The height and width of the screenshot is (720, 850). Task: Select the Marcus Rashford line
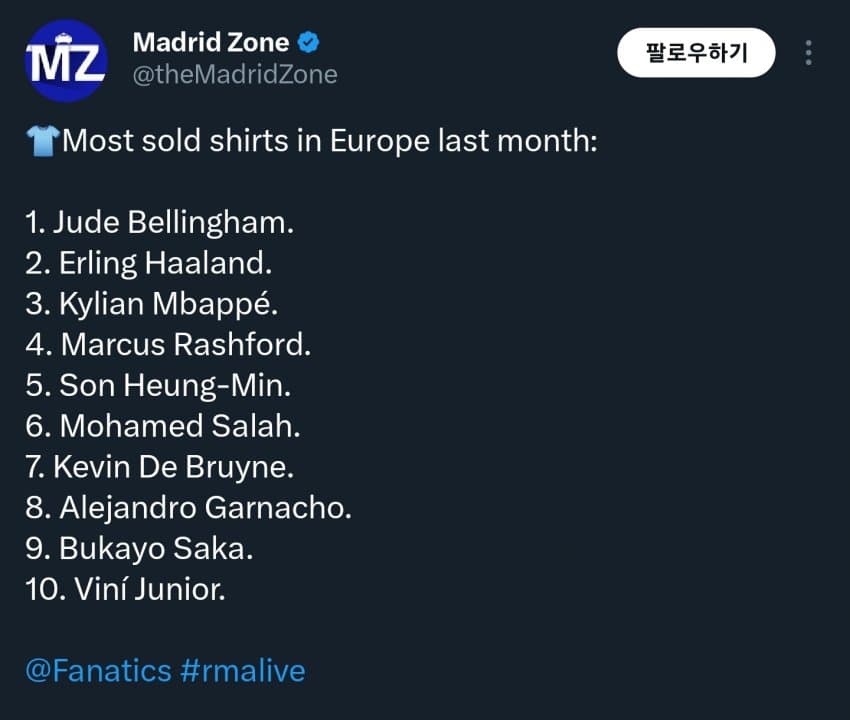point(168,345)
